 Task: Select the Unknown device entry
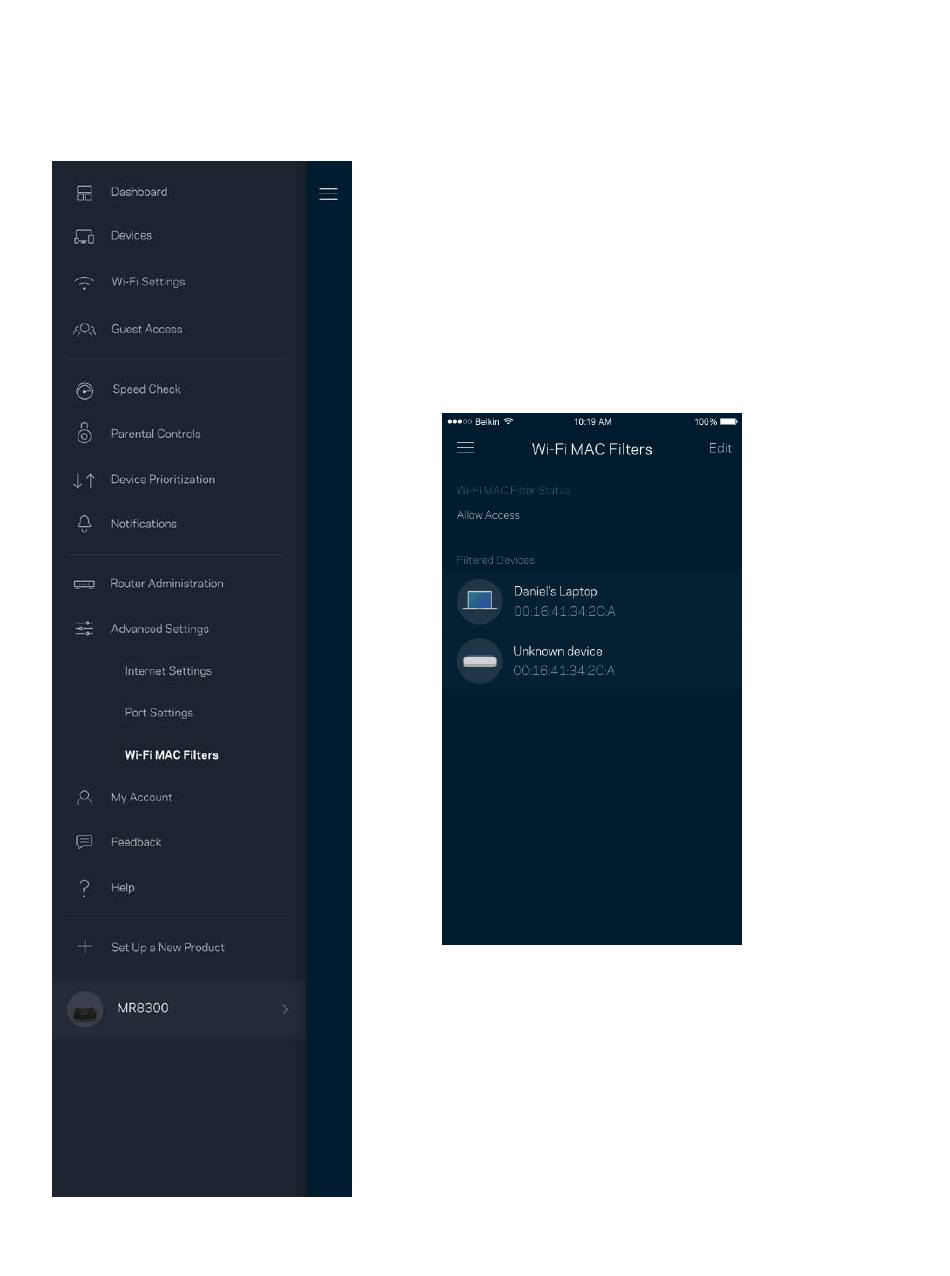[591, 660]
